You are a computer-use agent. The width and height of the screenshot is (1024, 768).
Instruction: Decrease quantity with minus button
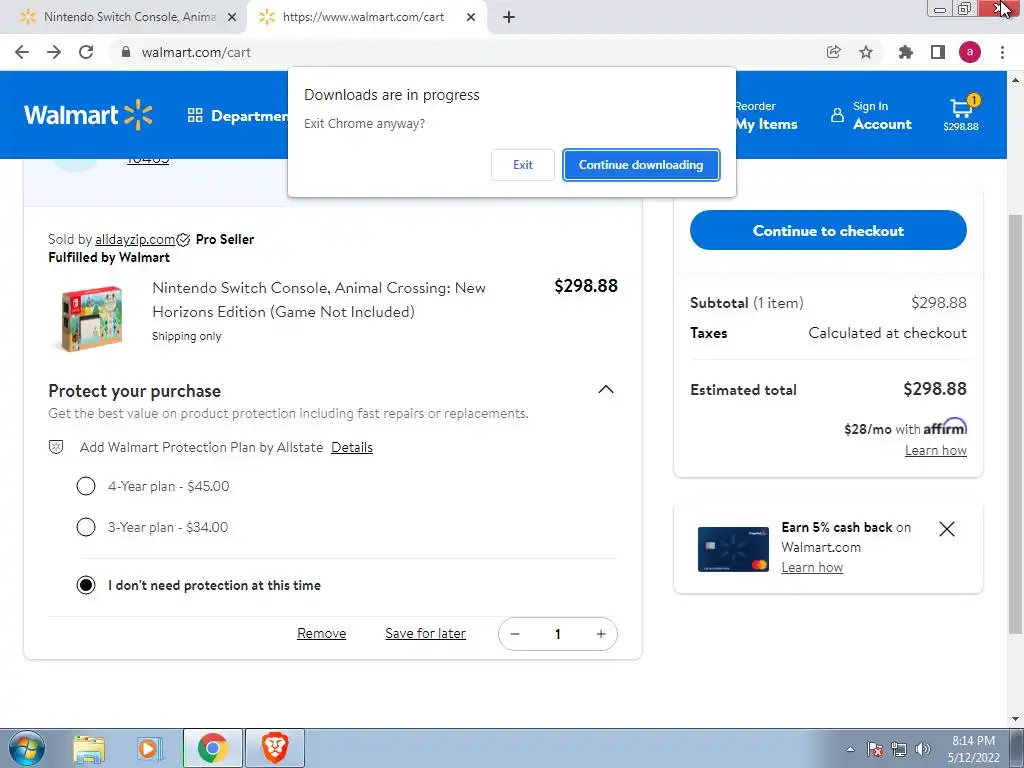pyautogui.click(x=515, y=634)
